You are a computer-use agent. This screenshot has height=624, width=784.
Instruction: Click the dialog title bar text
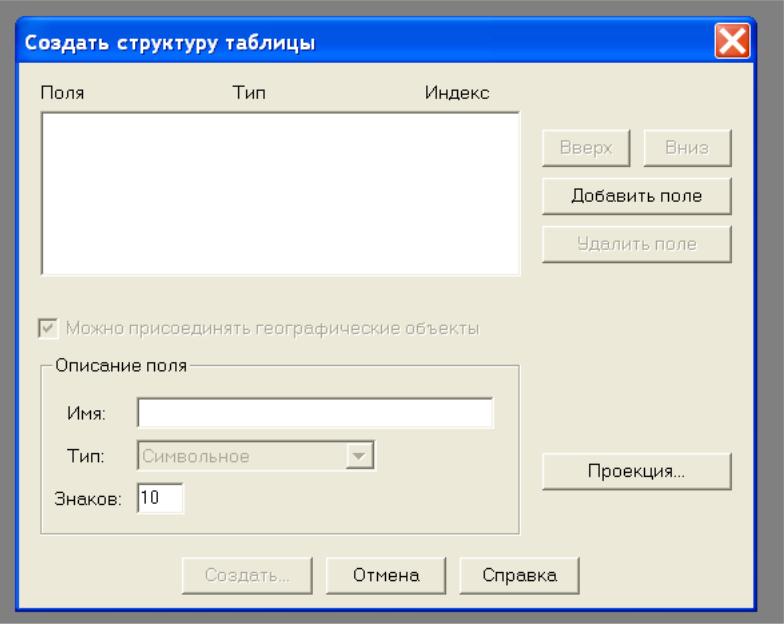[x=170, y=43]
